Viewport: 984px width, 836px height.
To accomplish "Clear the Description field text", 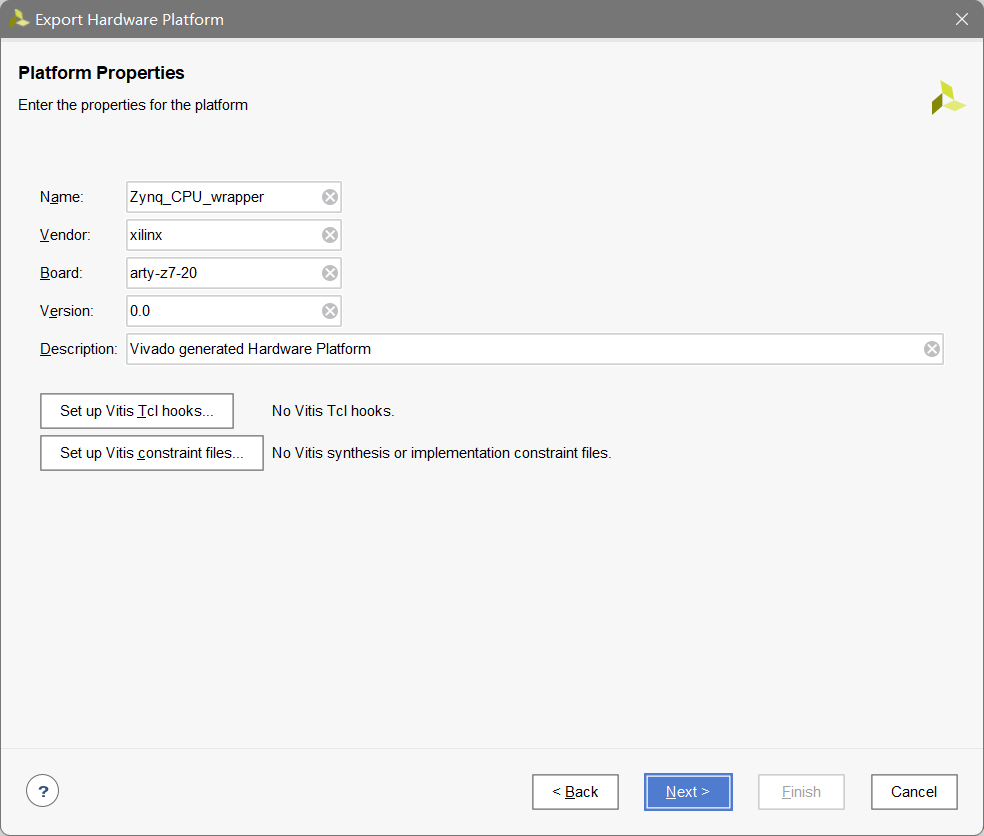I will [x=931, y=349].
